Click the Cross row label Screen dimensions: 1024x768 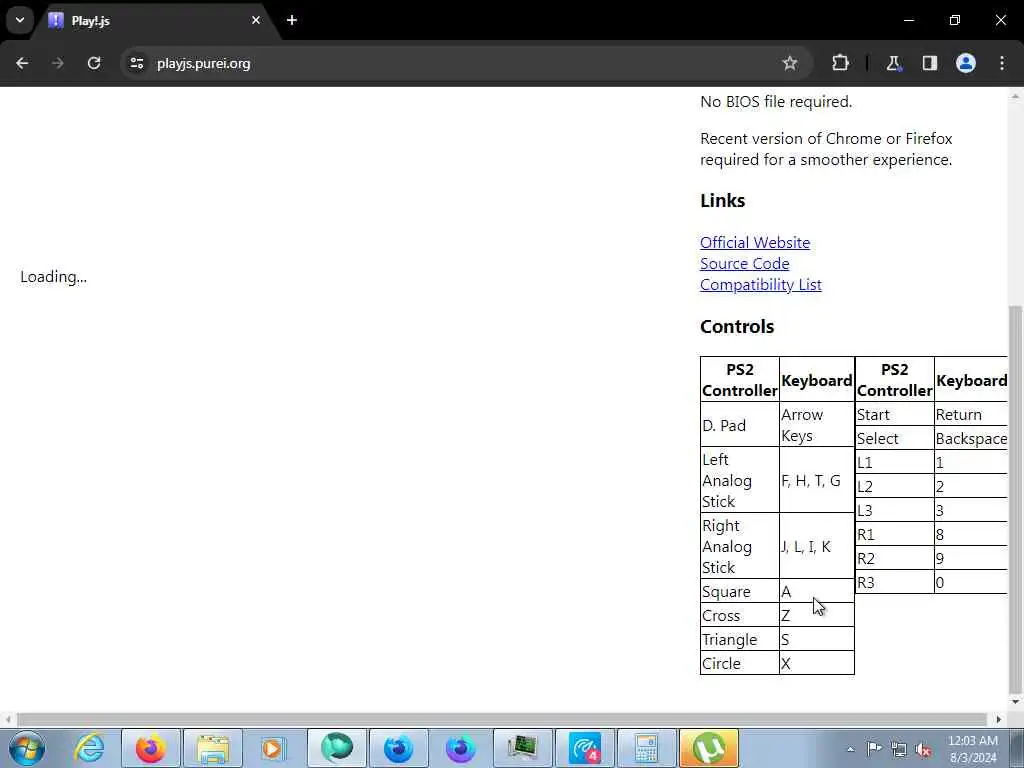click(739, 616)
